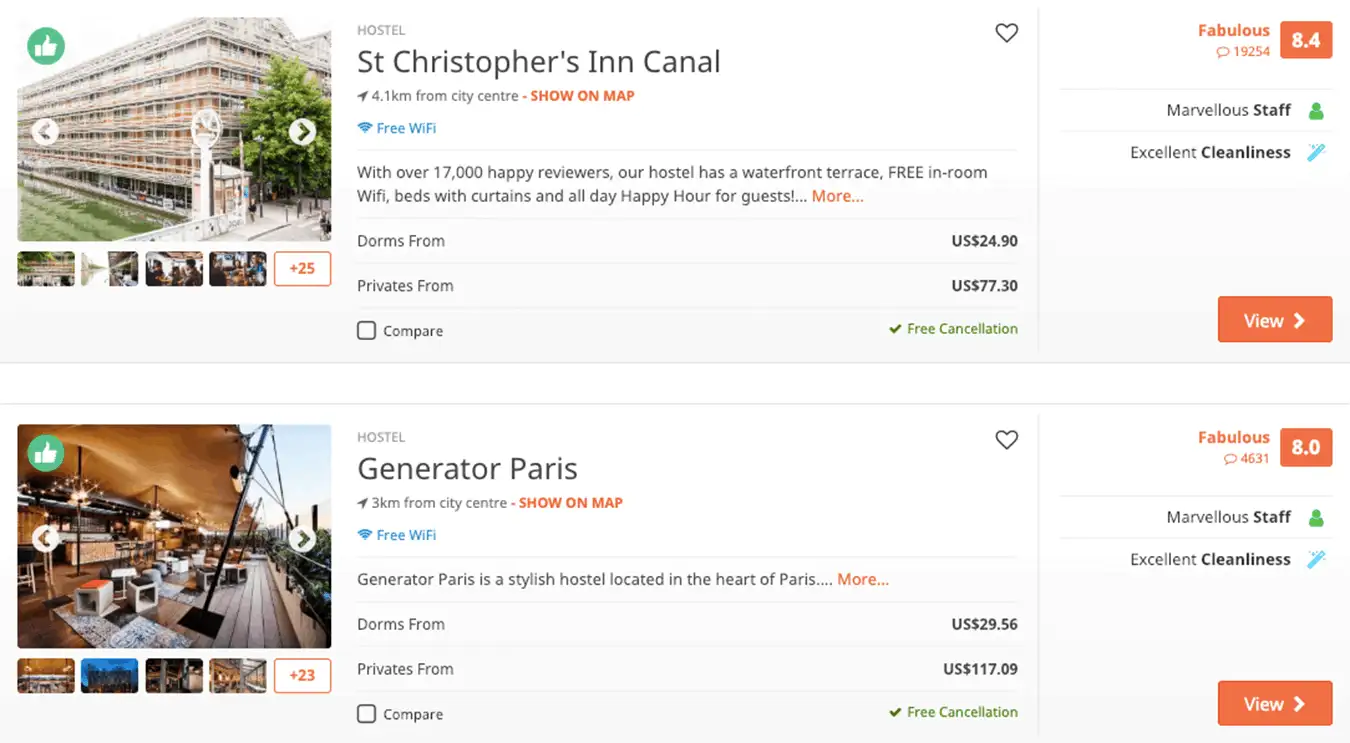The height and width of the screenshot is (743, 1350).
Task: Expand Generator Paris description via More link
Action: [x=862, y=579]
